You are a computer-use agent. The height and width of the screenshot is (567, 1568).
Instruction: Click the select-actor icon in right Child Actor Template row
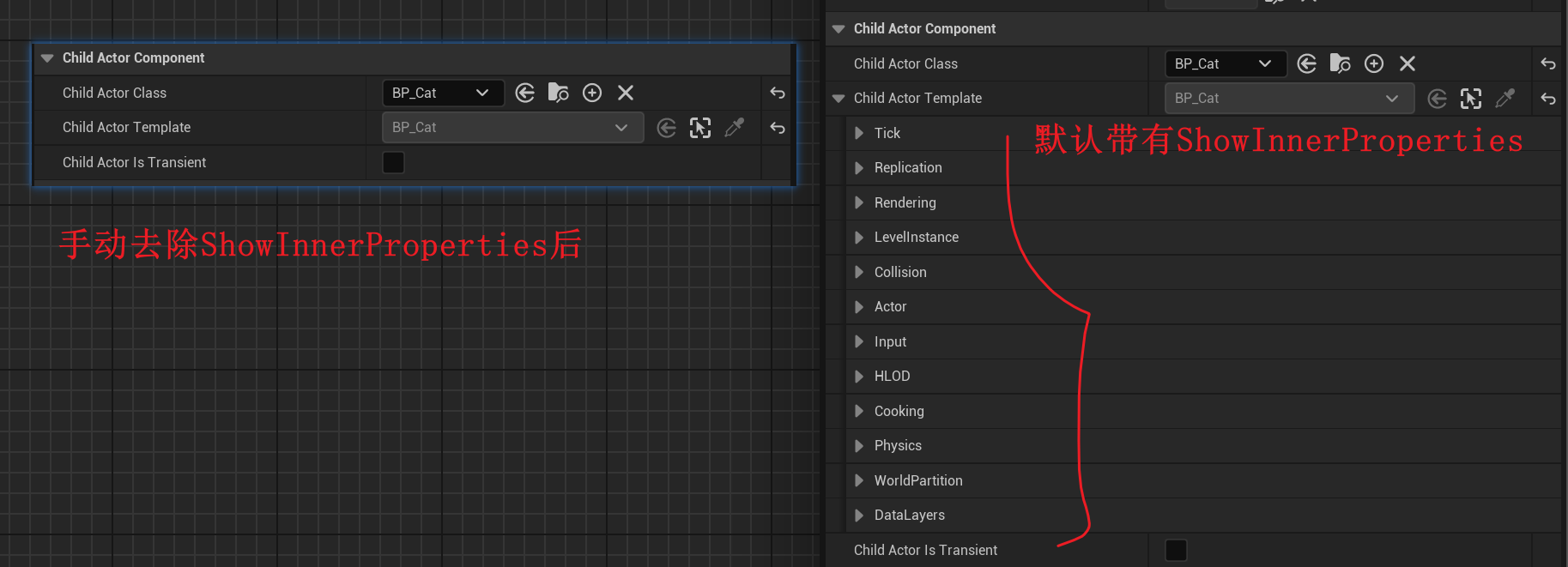1471,99
